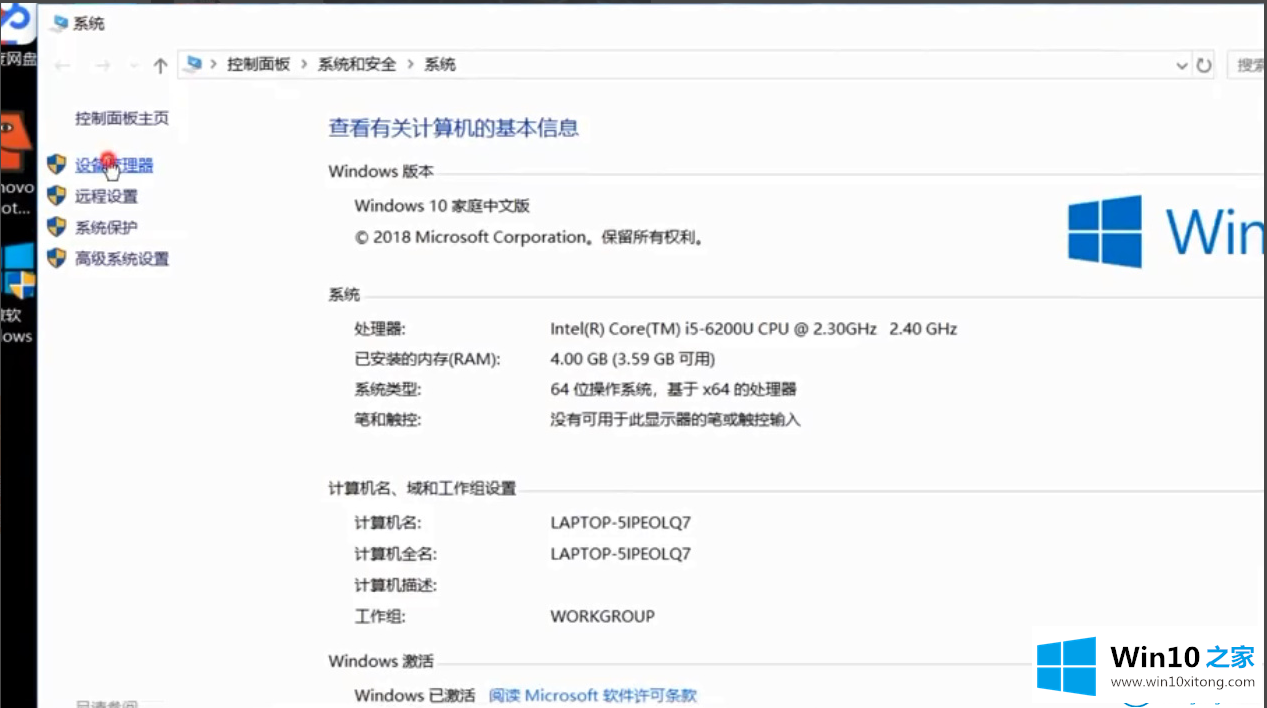The width and height of the screenshot is (1267, 708).
Task: Select 2018 Microsoft Corporation copyright text
Action: click(530, 237)
